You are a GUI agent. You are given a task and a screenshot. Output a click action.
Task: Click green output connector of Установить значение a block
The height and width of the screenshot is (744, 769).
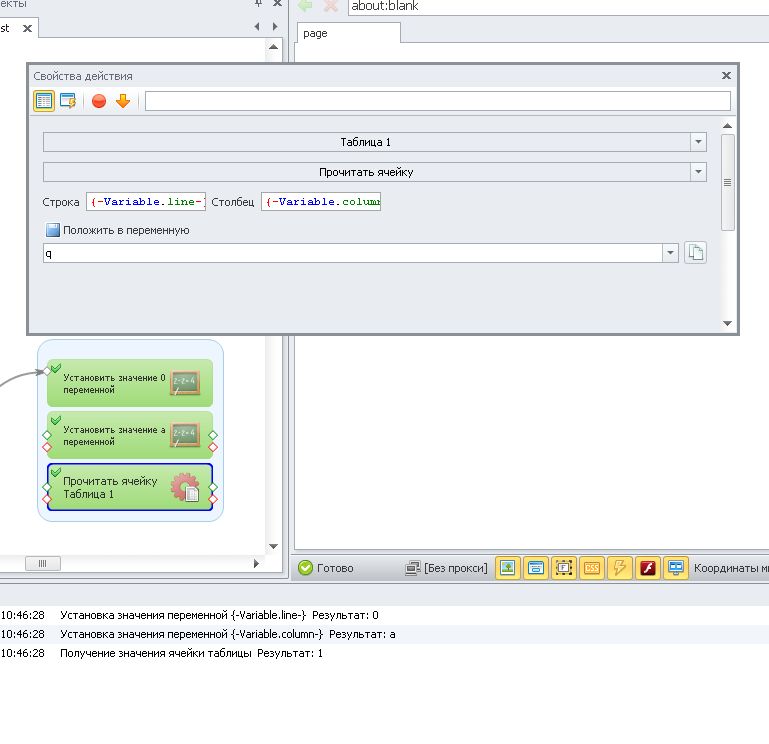[213, 435]
